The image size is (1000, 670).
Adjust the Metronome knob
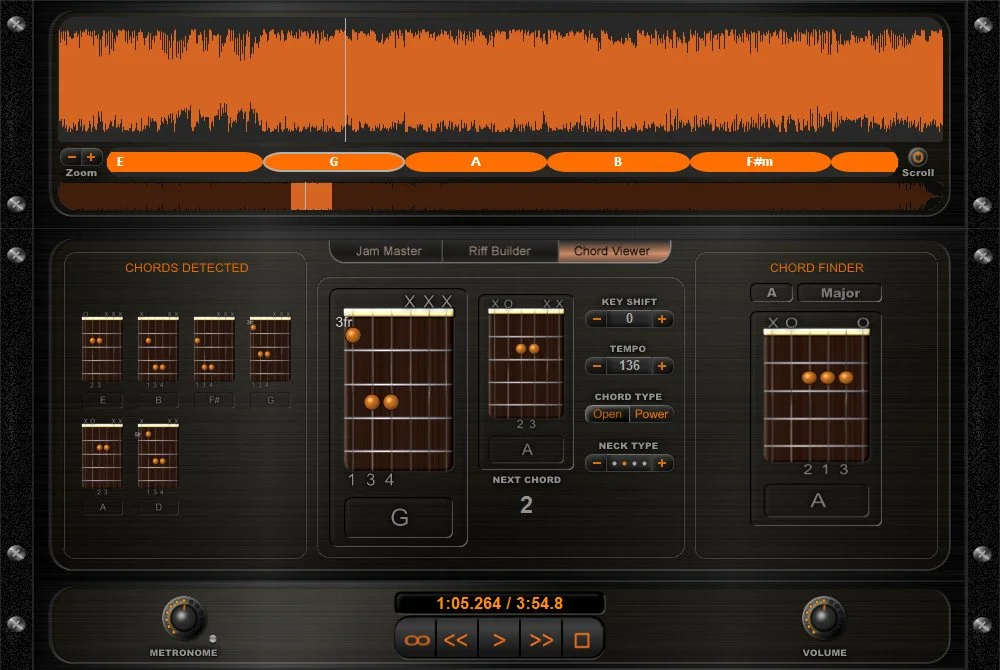click(x=184, y=618)
